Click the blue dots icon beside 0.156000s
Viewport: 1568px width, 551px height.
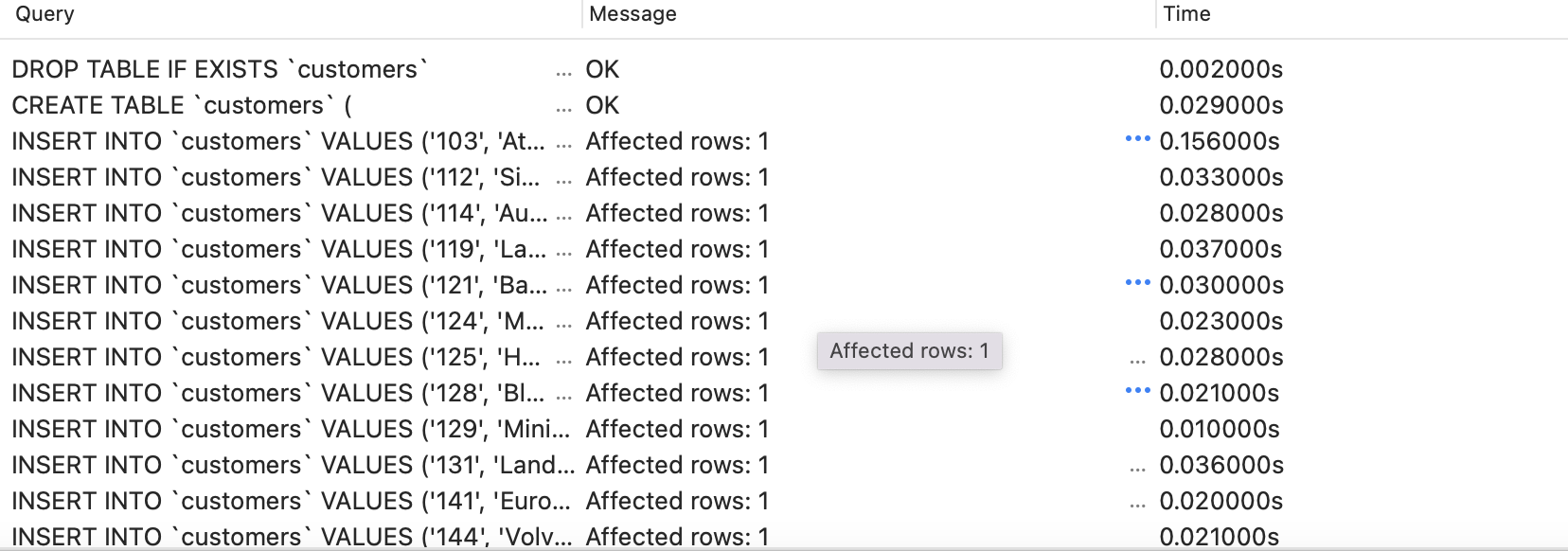(x=1136, y=140)
